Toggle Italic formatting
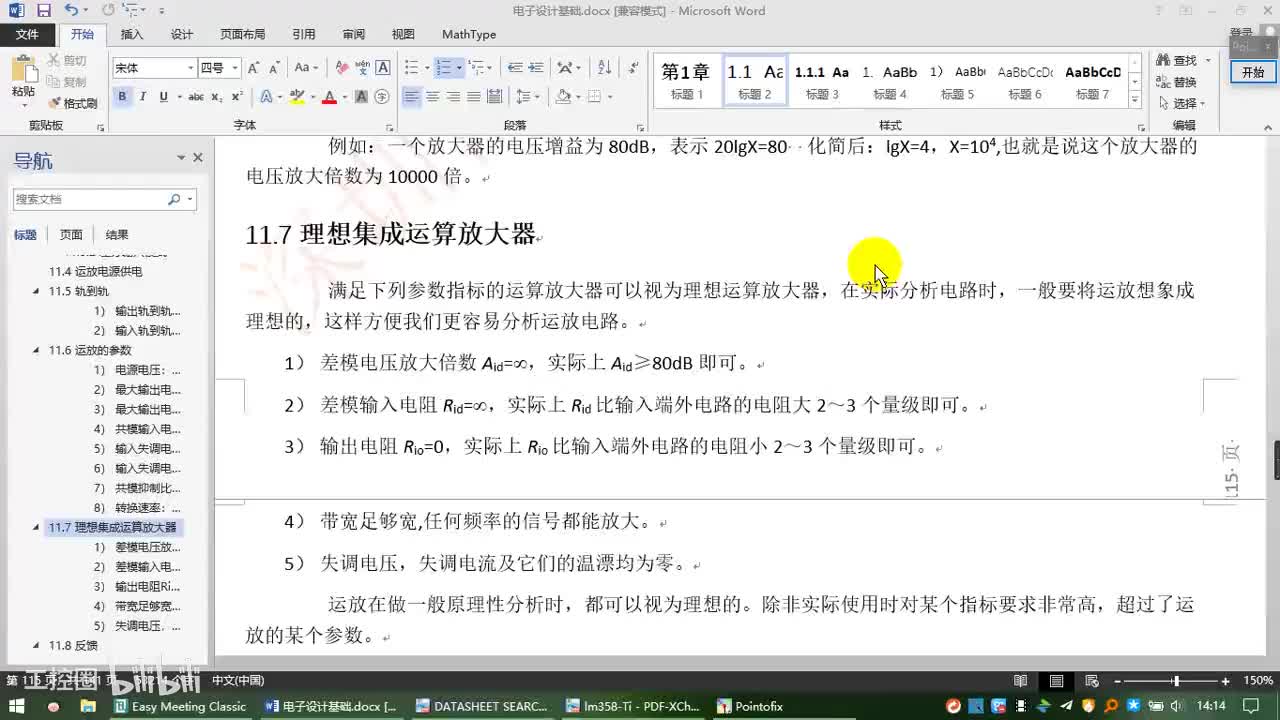Screen dimensions: 1280x720 click(142, 97)
